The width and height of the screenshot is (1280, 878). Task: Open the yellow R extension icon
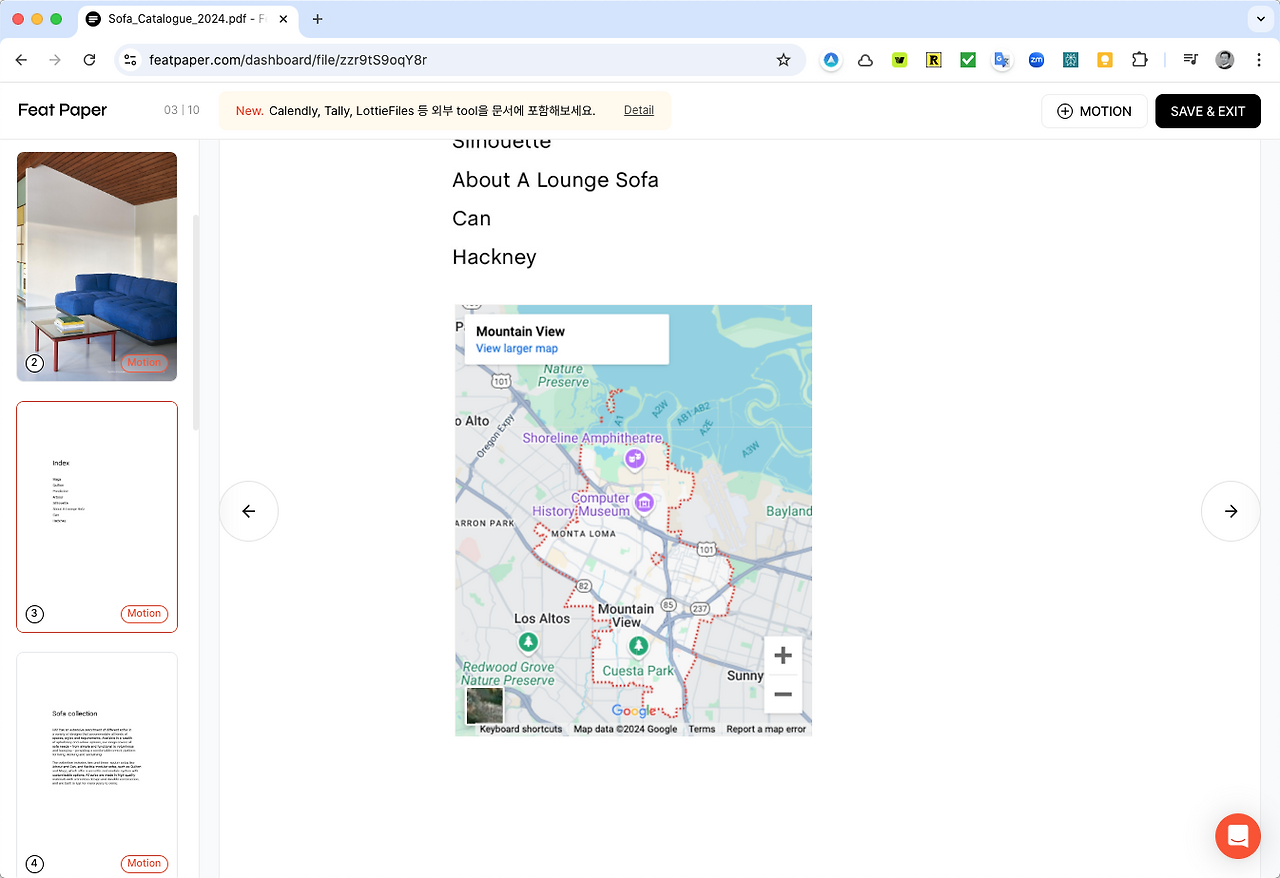point(934,60)
